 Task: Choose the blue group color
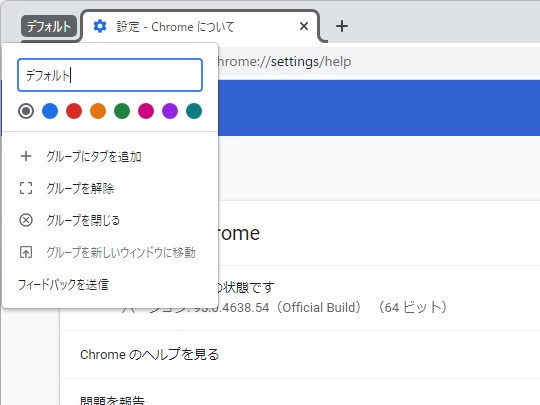click(x=50, y=111)
